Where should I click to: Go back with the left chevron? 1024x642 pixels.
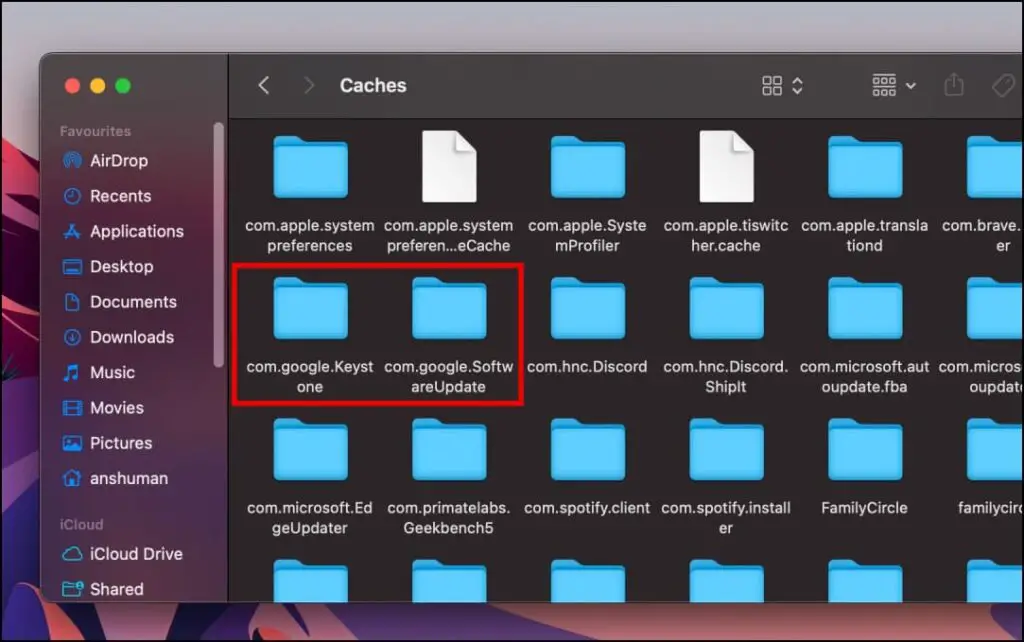click(x=264, y=85)
